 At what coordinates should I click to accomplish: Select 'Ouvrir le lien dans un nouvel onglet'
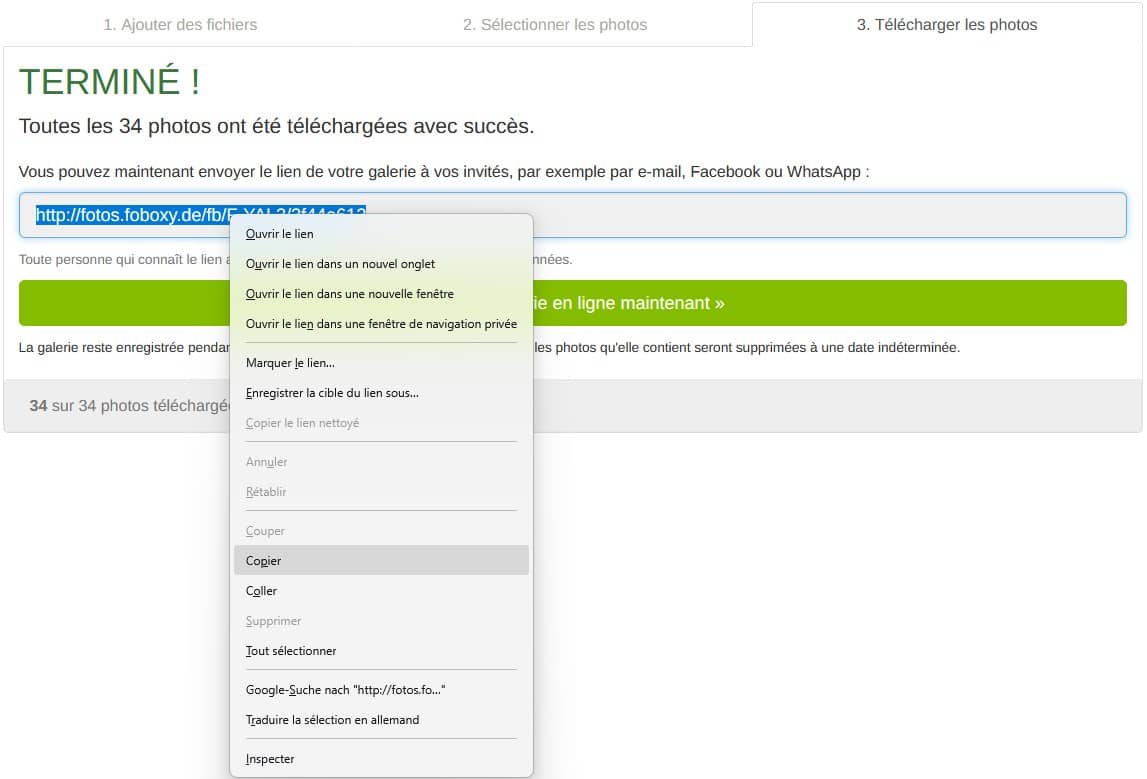[x=340, y=264]
